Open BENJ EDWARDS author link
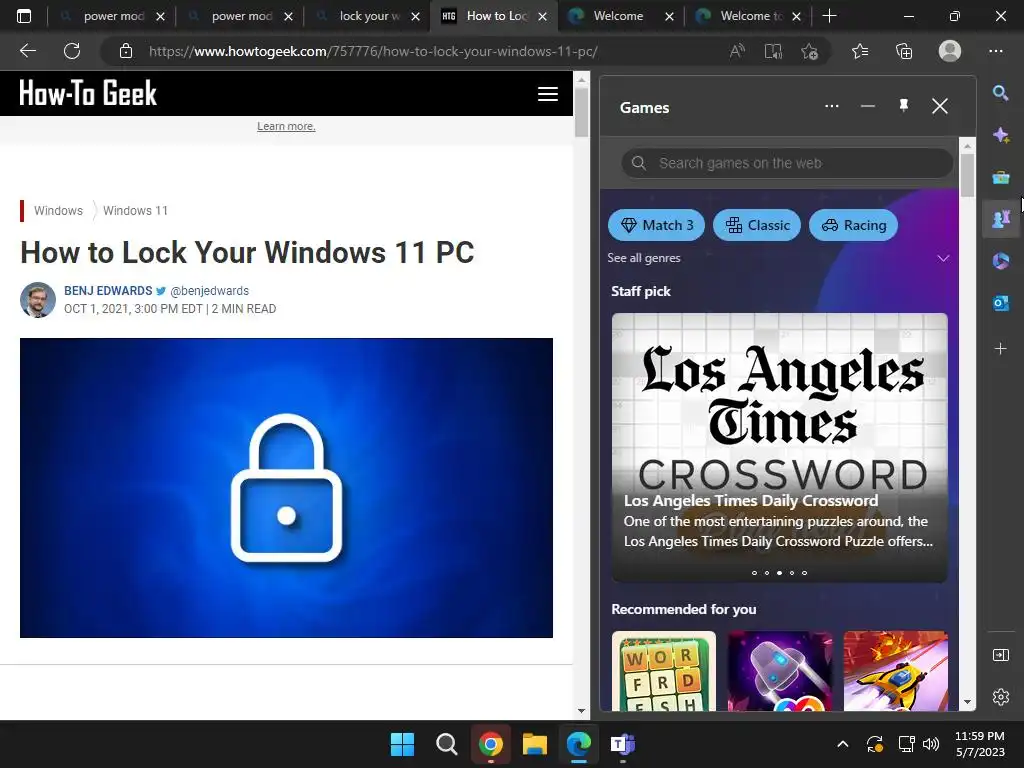This screenshot has height=768, width=1024. pos(108,291)
